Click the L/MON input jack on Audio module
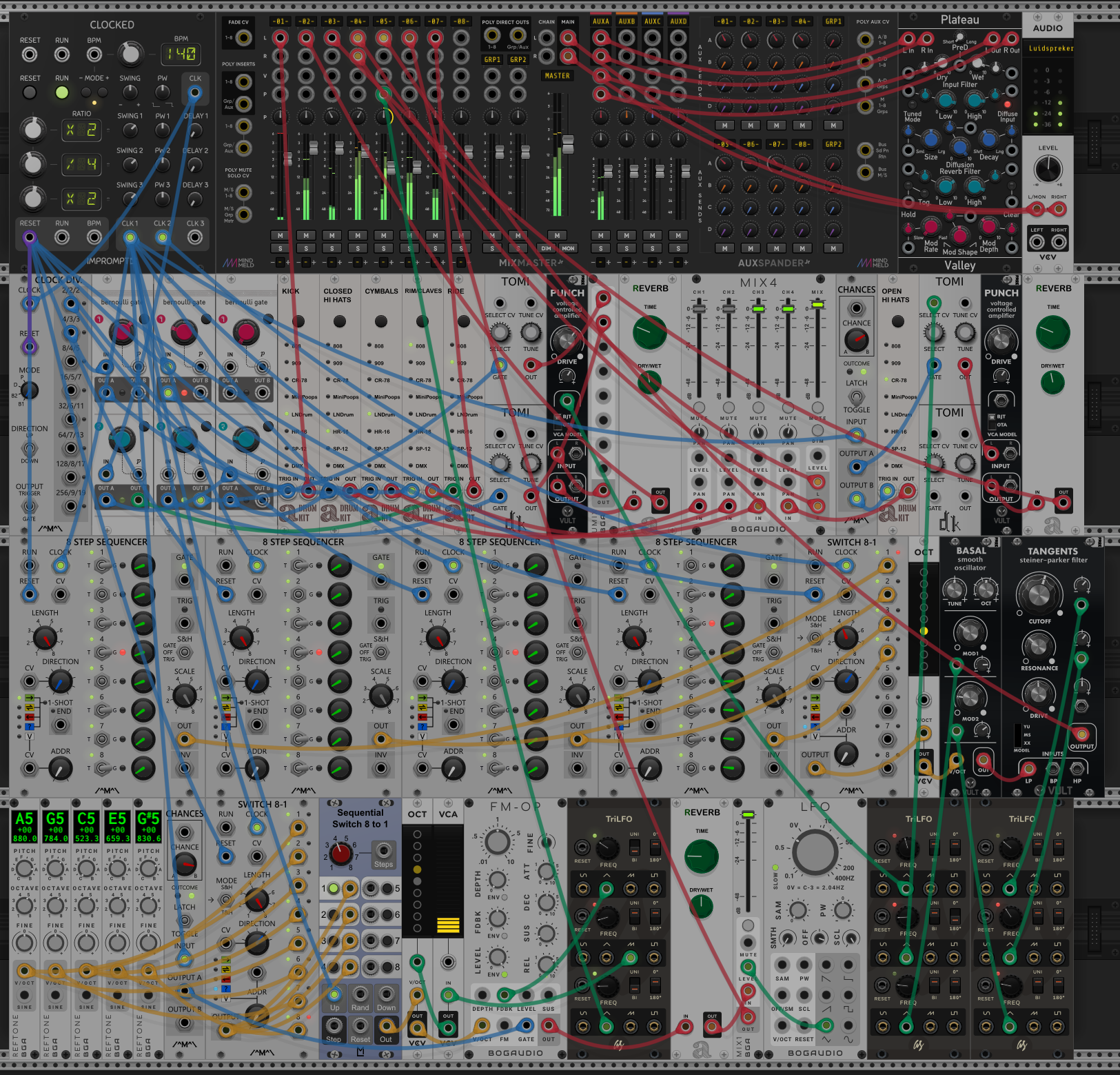The width and height of the screenshot is (1120, 1075). click(x=1037, y=209)
